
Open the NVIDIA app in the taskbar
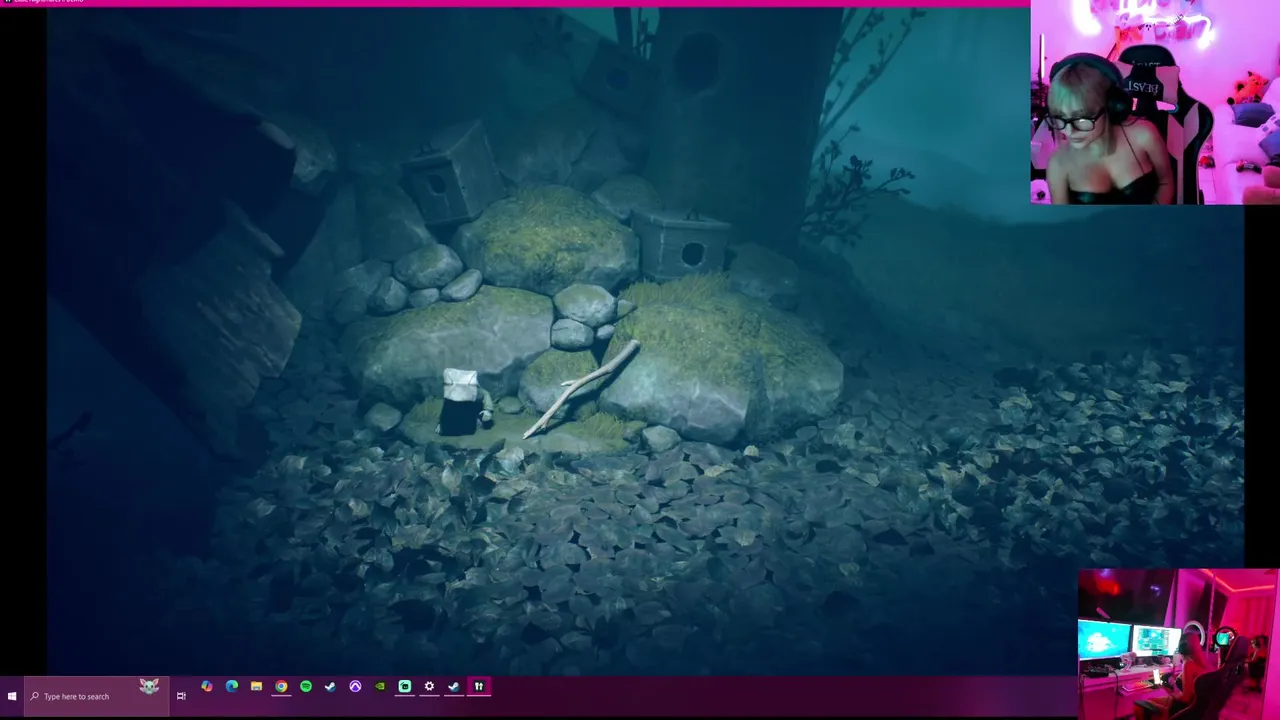(380, 686)
